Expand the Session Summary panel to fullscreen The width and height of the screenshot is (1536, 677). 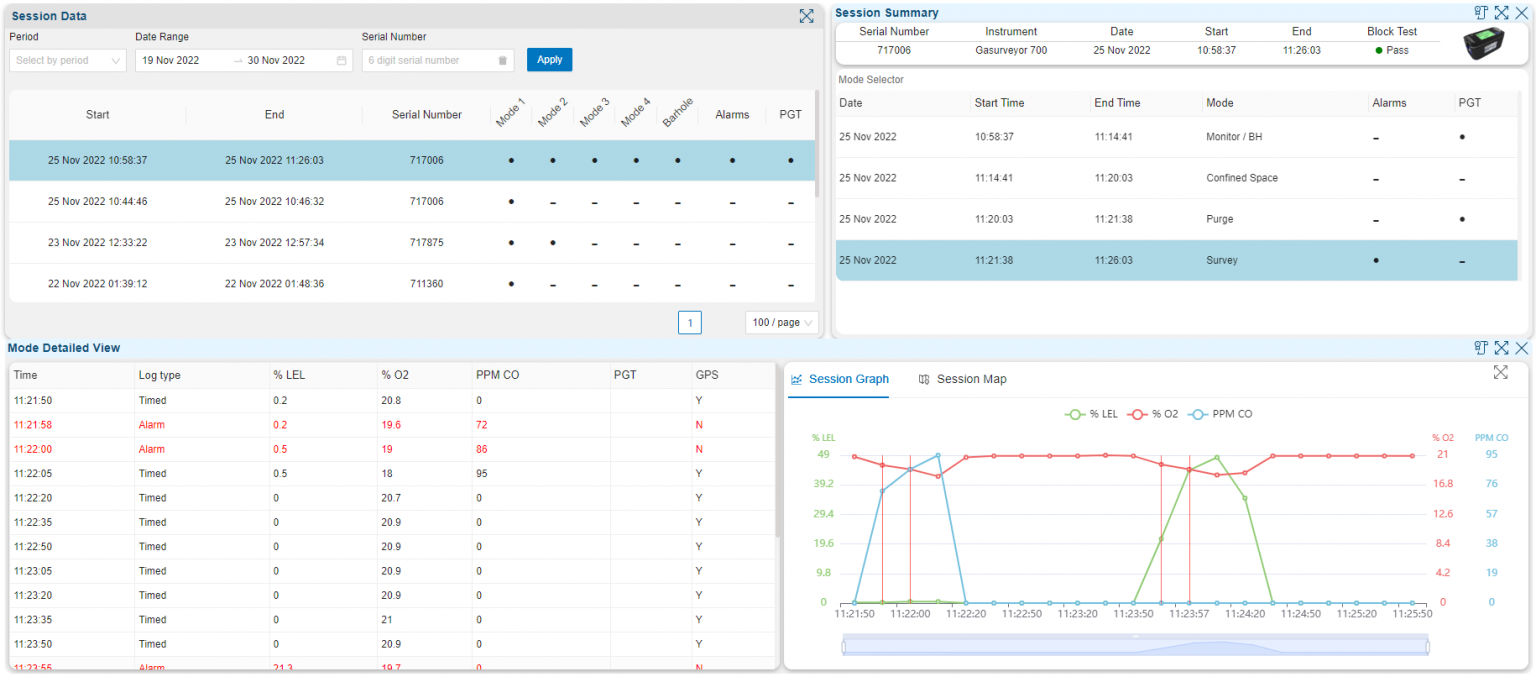click(x=1502, y=13)
